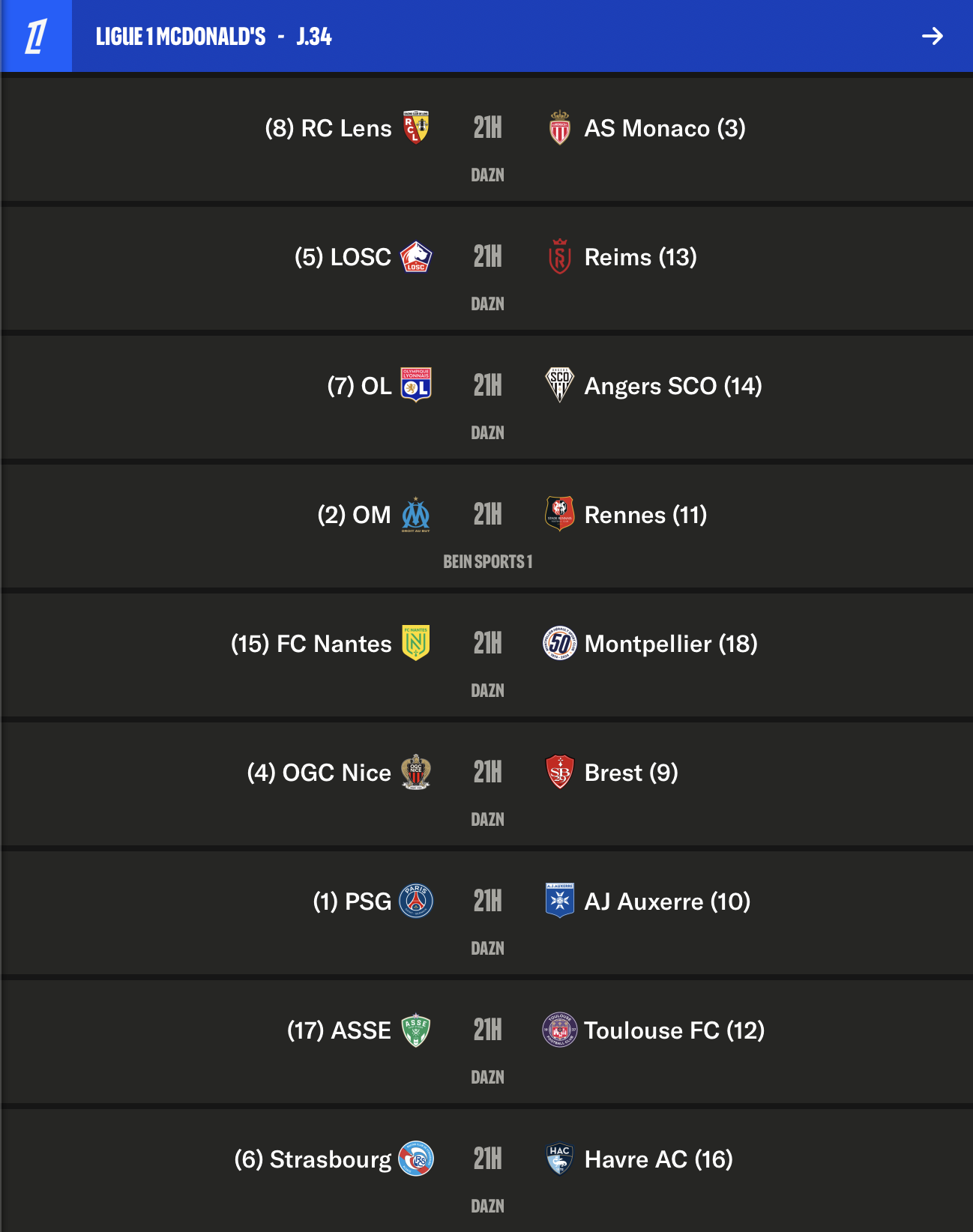The image size is (973, 1232).
Task: Click the 21H kickoff time for LOSC–Reims
Action: pos(488,257)
